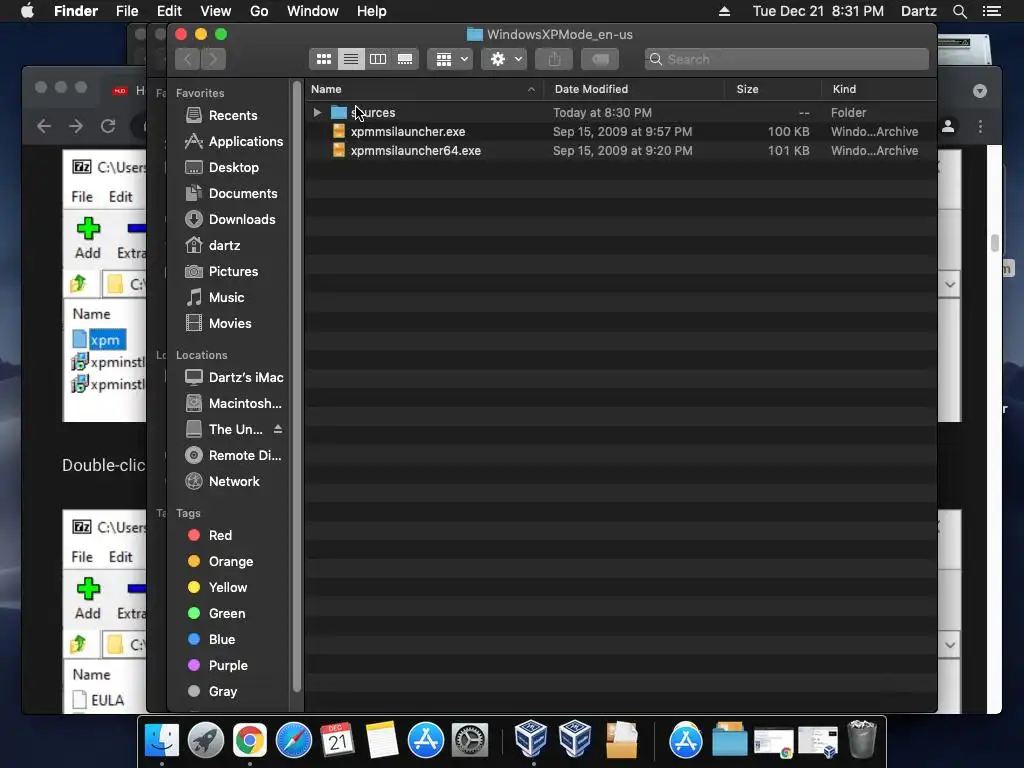Viewport: 1024px width, 768px height.
Task: Click the Finder search field
Action: 786,59
